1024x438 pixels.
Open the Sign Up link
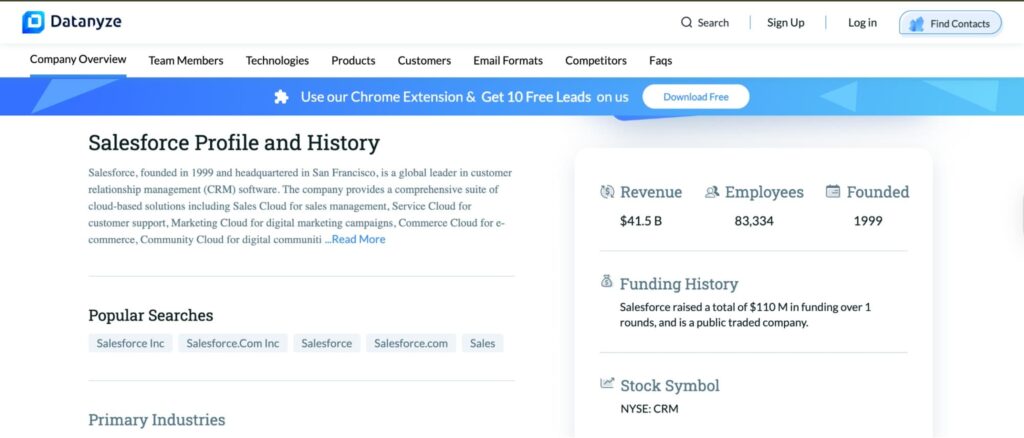click(786, 23)
